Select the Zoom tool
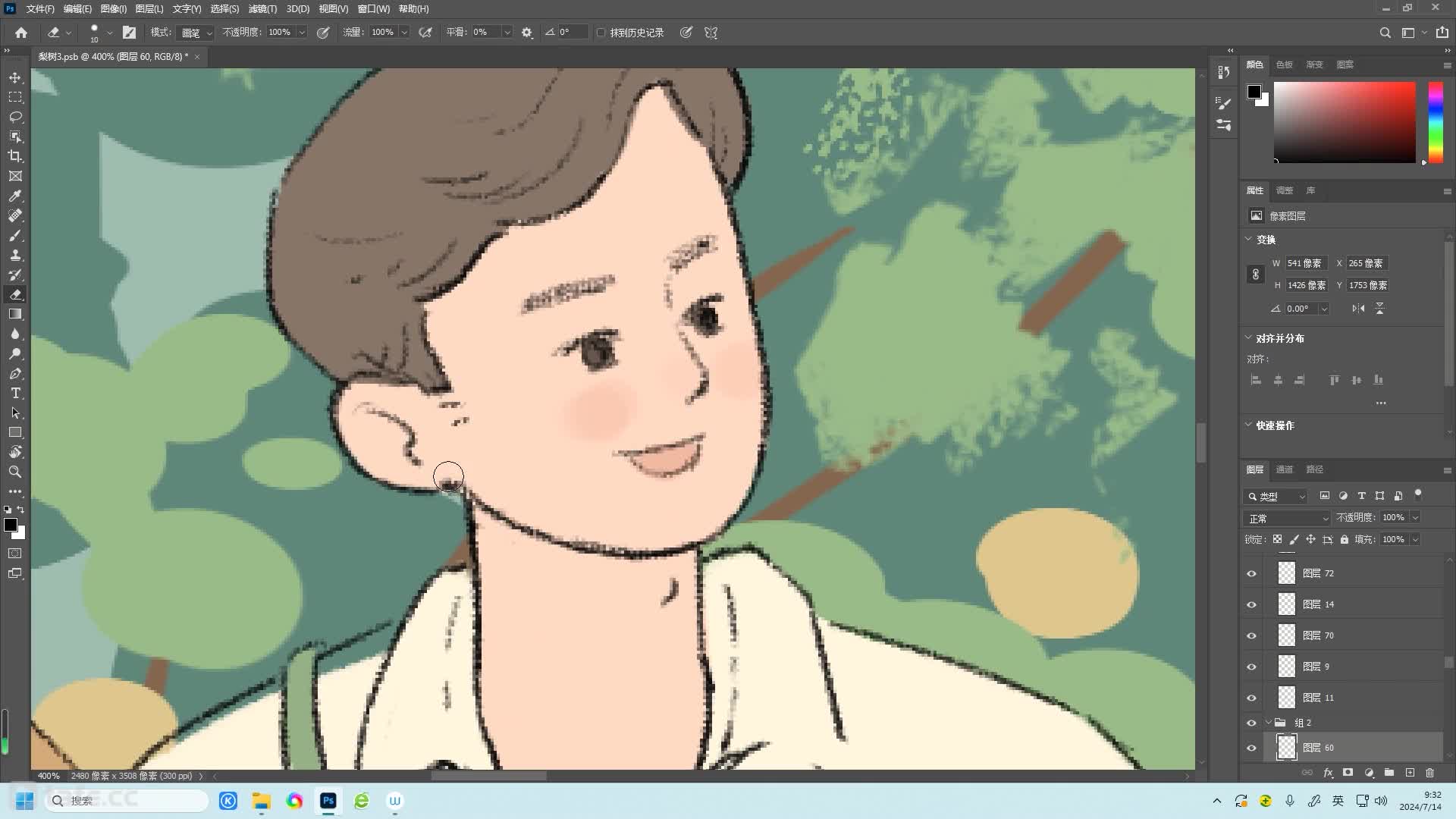 pyautogui.click(x=15, y=472)
